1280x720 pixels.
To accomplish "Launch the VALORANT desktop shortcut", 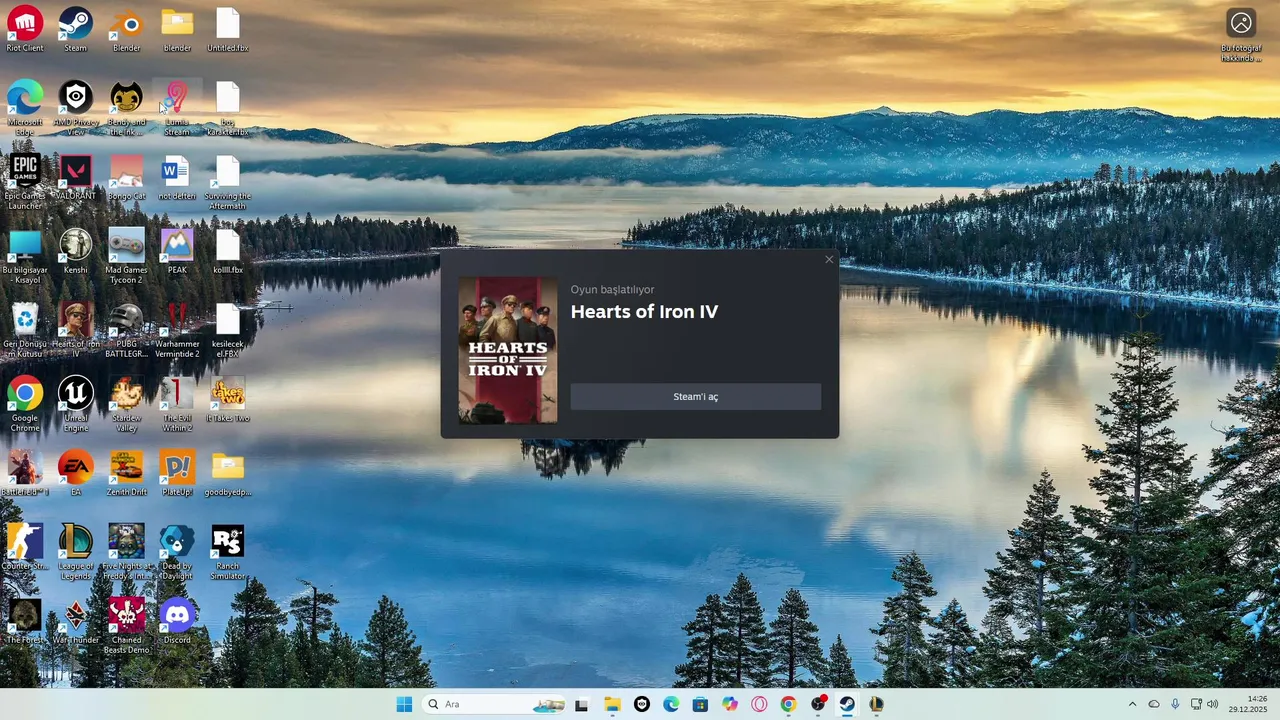I will (76, 178).
